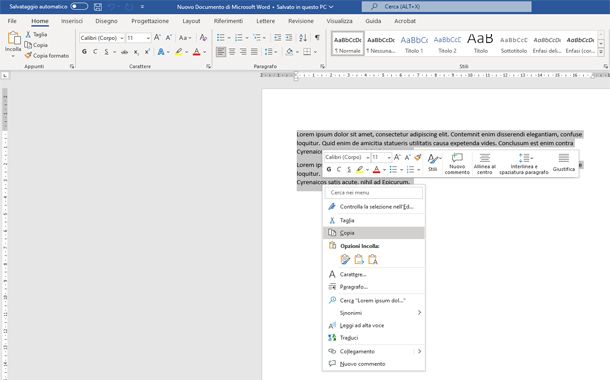This screenshot has height=380, width=610.
Task: Choose Taglia from the context menu
Action: click(374, 221)
